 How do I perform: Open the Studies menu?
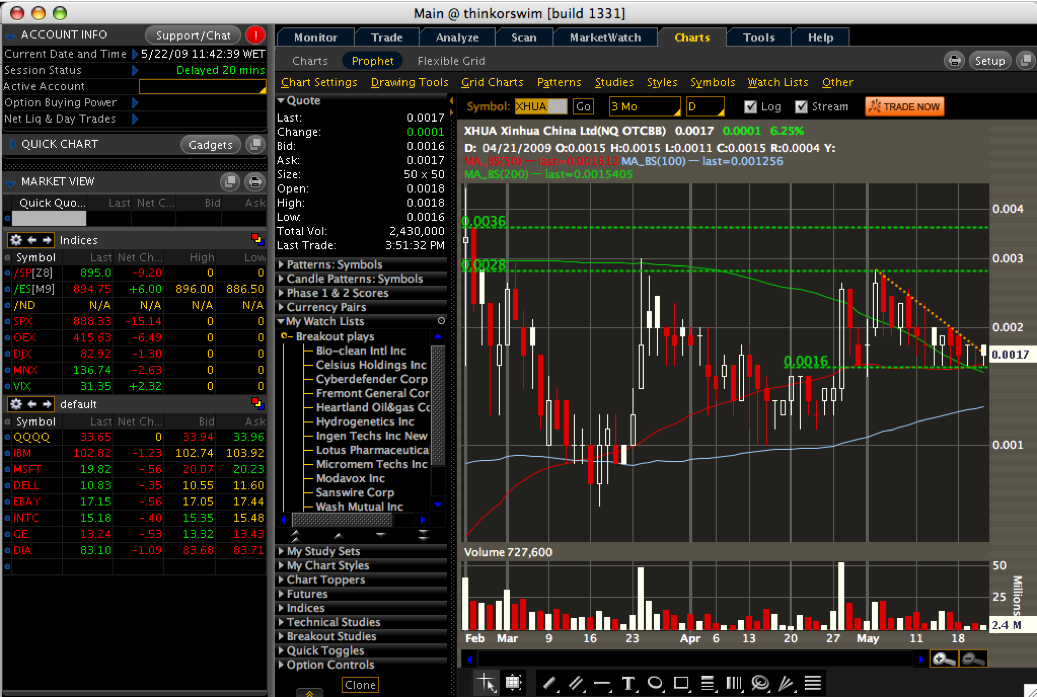[x=614, y=82]
